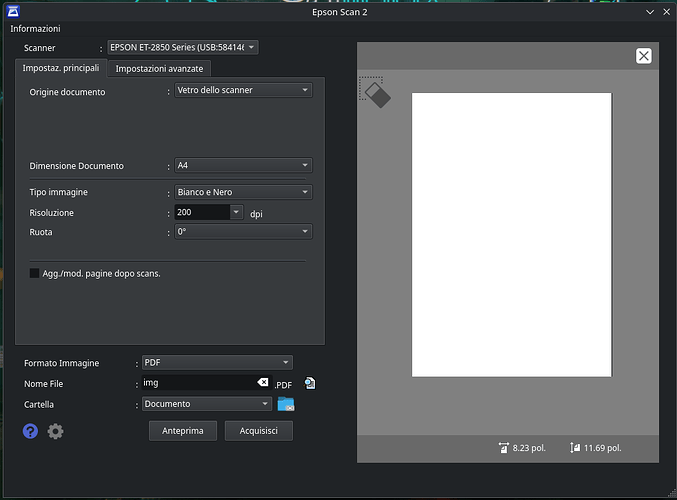Click the file name settings document icon

[310, 383]
